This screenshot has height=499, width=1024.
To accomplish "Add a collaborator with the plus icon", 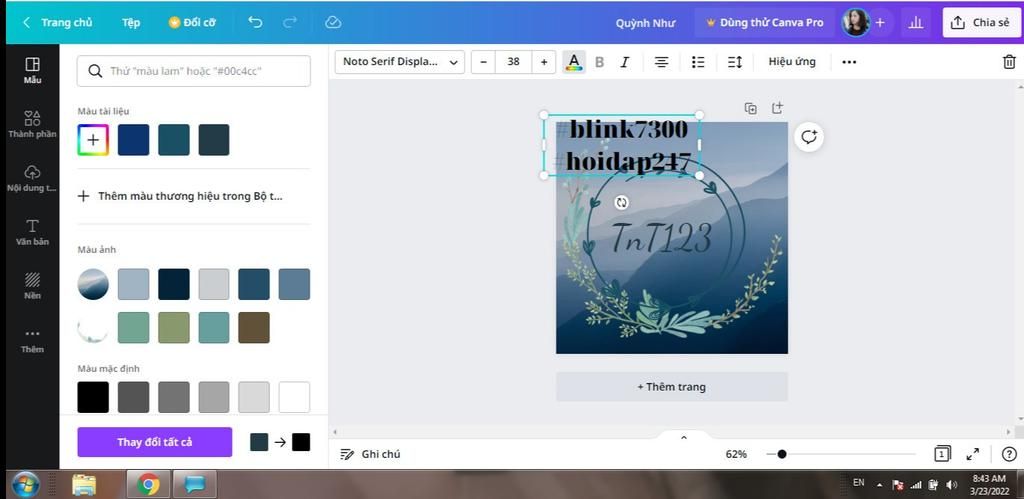I will click(880, 22).
